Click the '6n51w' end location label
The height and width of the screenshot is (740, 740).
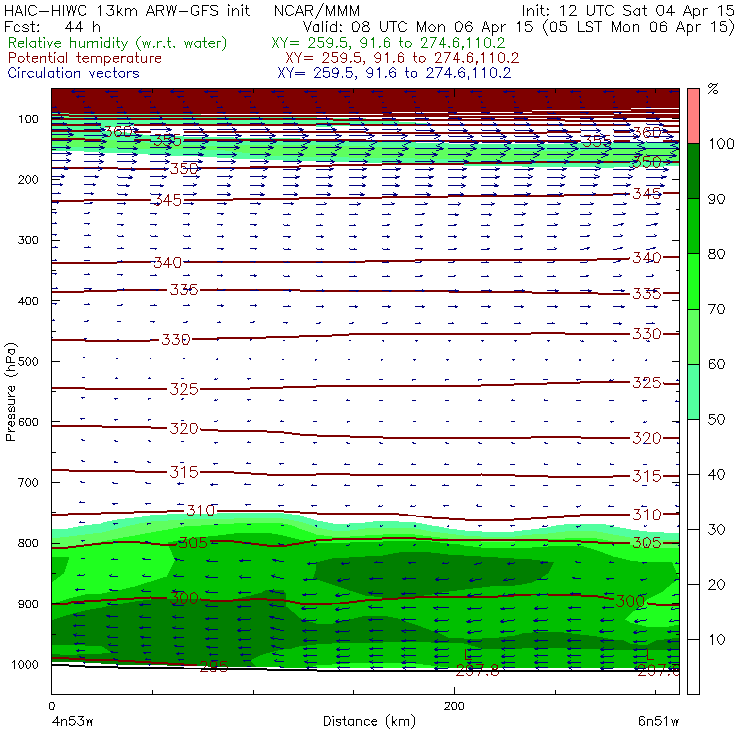(658, 721)
